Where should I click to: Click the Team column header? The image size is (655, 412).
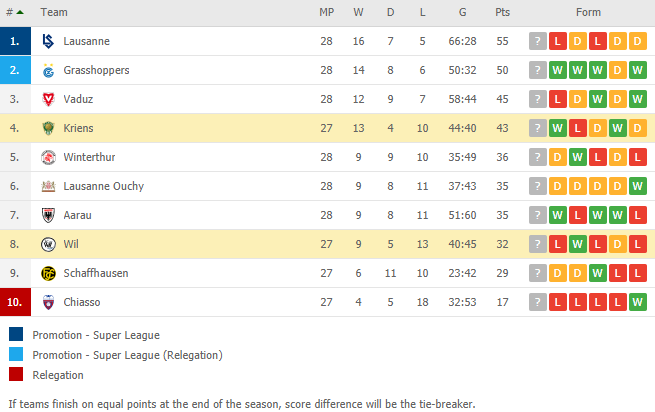pyautogui.click(x=54, y=13)
